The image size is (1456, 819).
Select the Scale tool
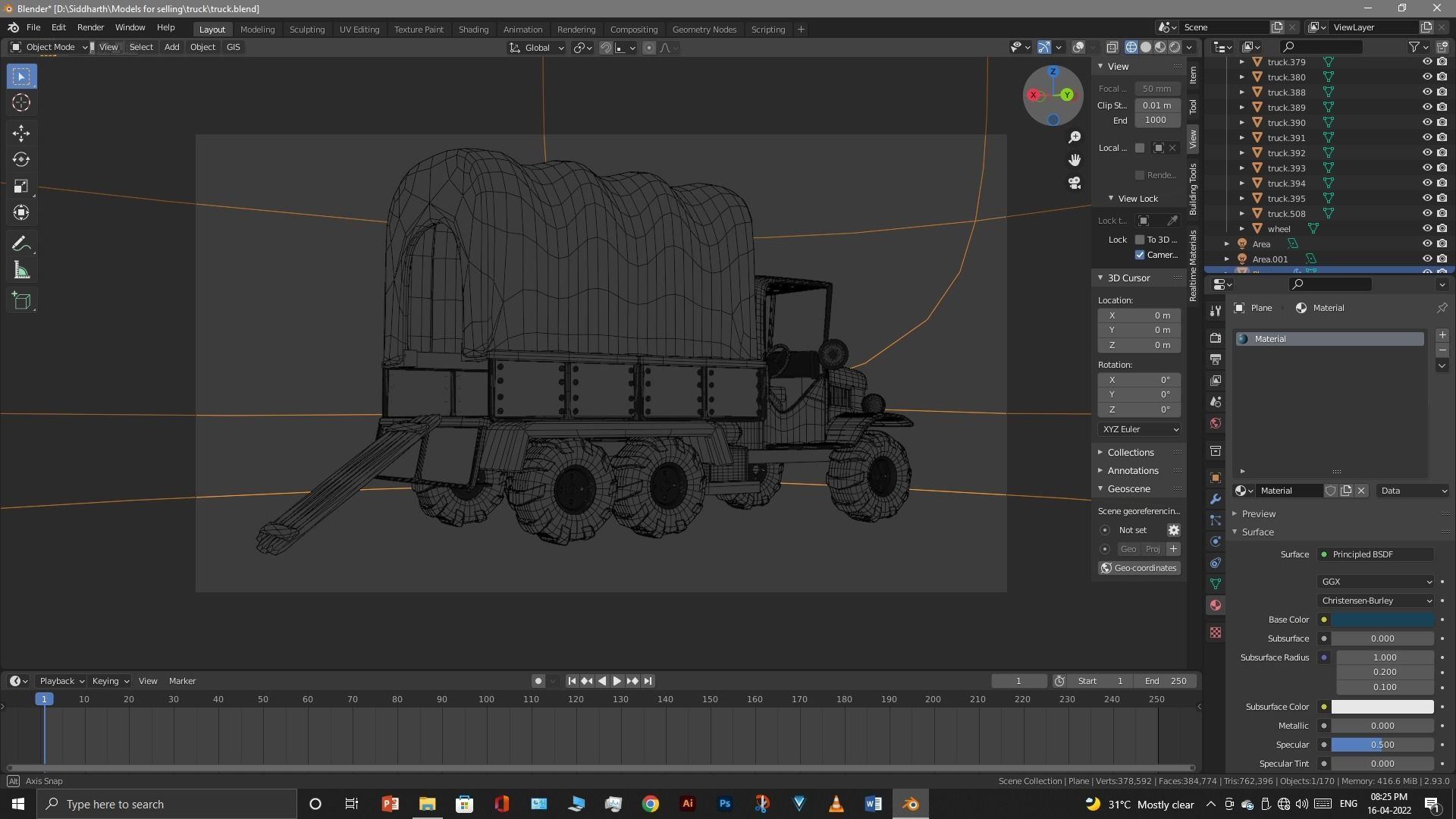21,187
